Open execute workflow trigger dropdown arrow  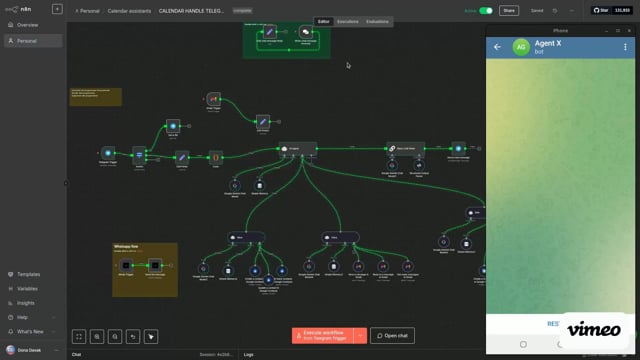click(360, 336)
